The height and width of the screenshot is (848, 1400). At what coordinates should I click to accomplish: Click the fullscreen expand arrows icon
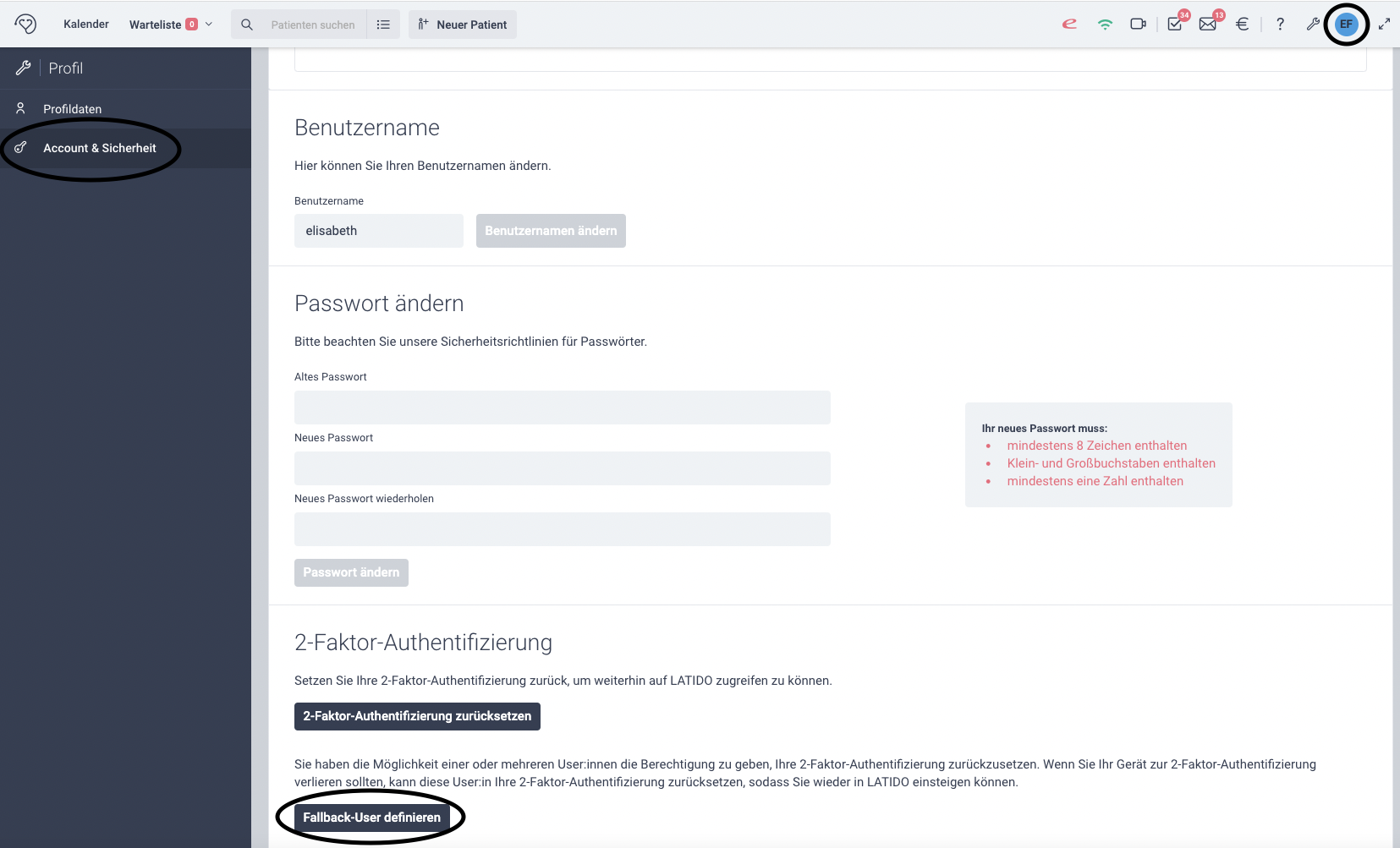(1385, 24)
